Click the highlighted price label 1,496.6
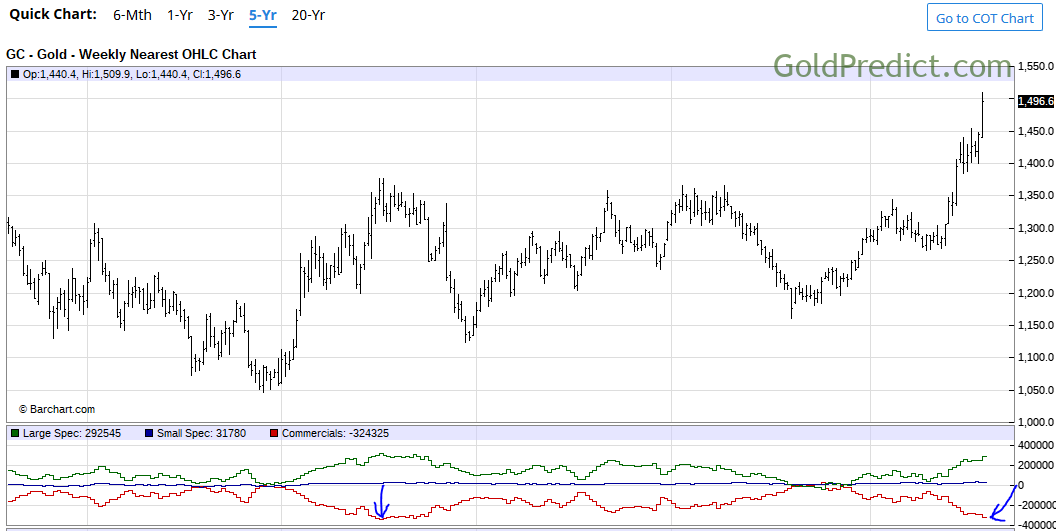 [1036, 101]
